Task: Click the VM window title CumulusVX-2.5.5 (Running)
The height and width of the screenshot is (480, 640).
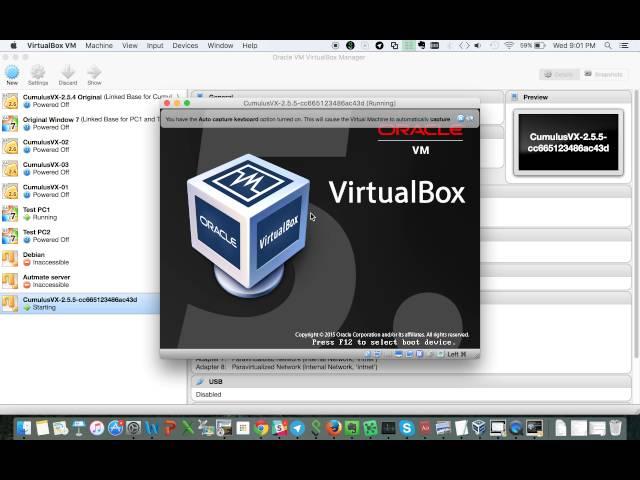Action: coord(320,103)
